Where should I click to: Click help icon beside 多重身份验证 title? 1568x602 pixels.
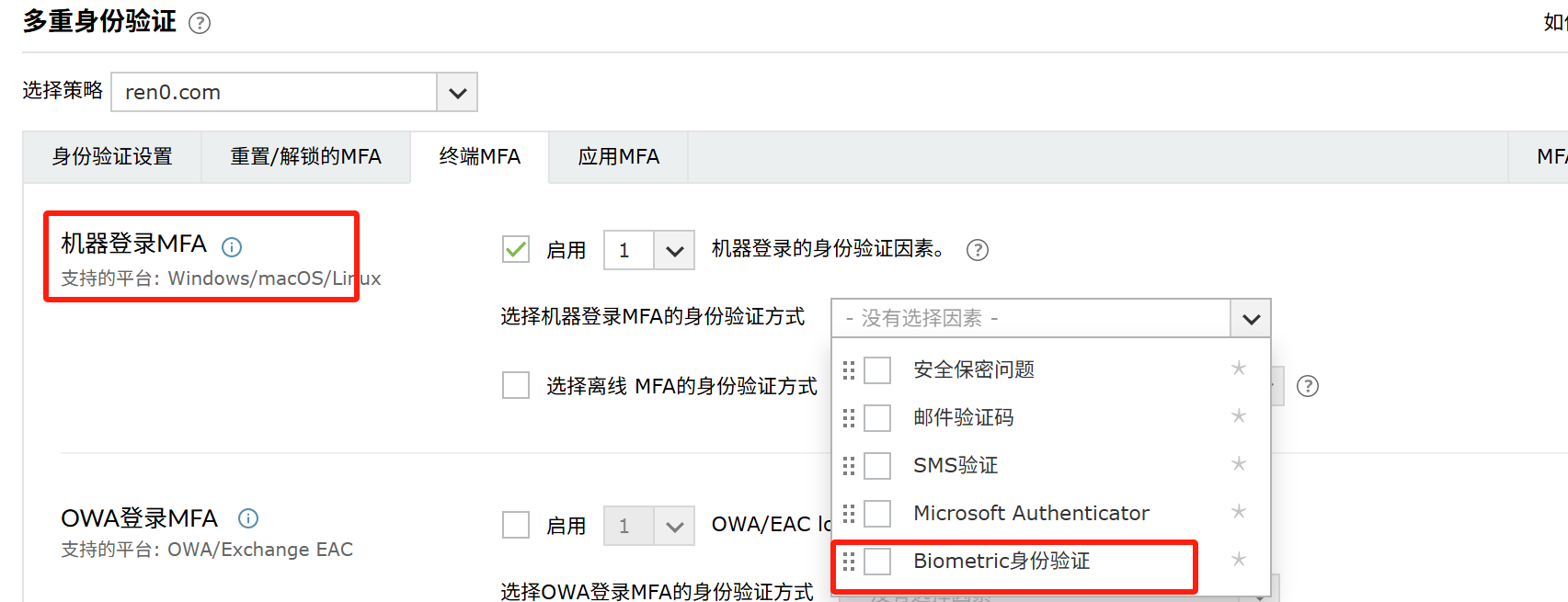[x=200, y=23]
